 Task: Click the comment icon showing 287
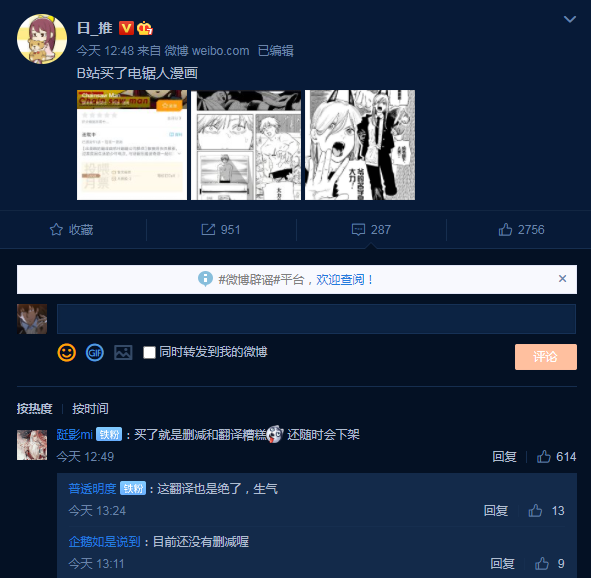358,229
